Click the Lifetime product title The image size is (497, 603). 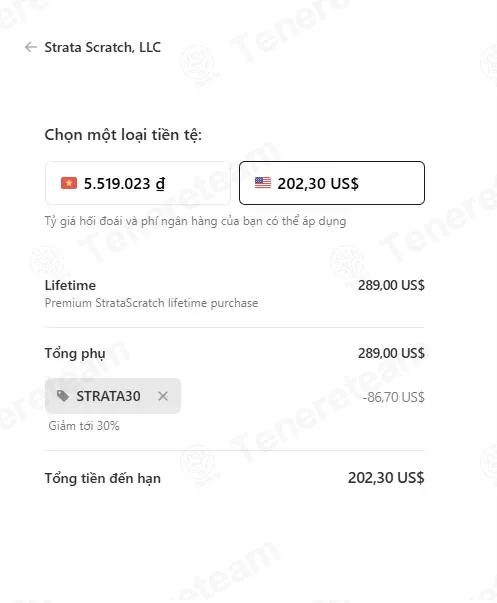(70, 285)
